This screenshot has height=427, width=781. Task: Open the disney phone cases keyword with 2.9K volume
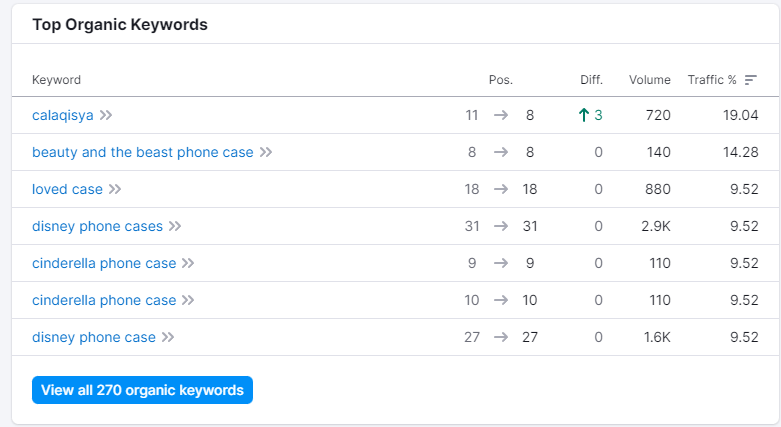(x=97, y=227)
